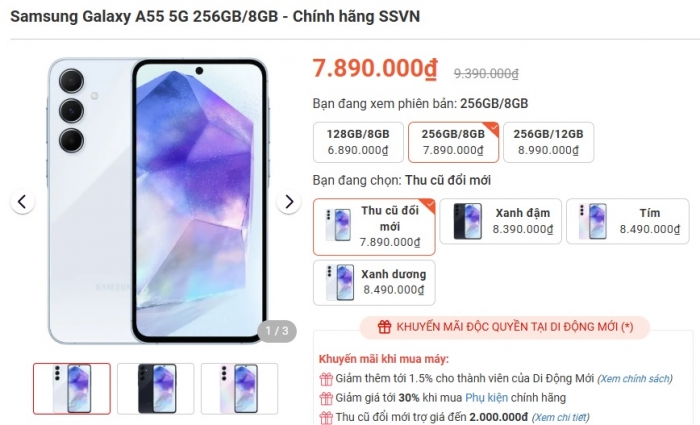
Task: Select the purple phone thumbnail
Action: (x=239, y=388)
